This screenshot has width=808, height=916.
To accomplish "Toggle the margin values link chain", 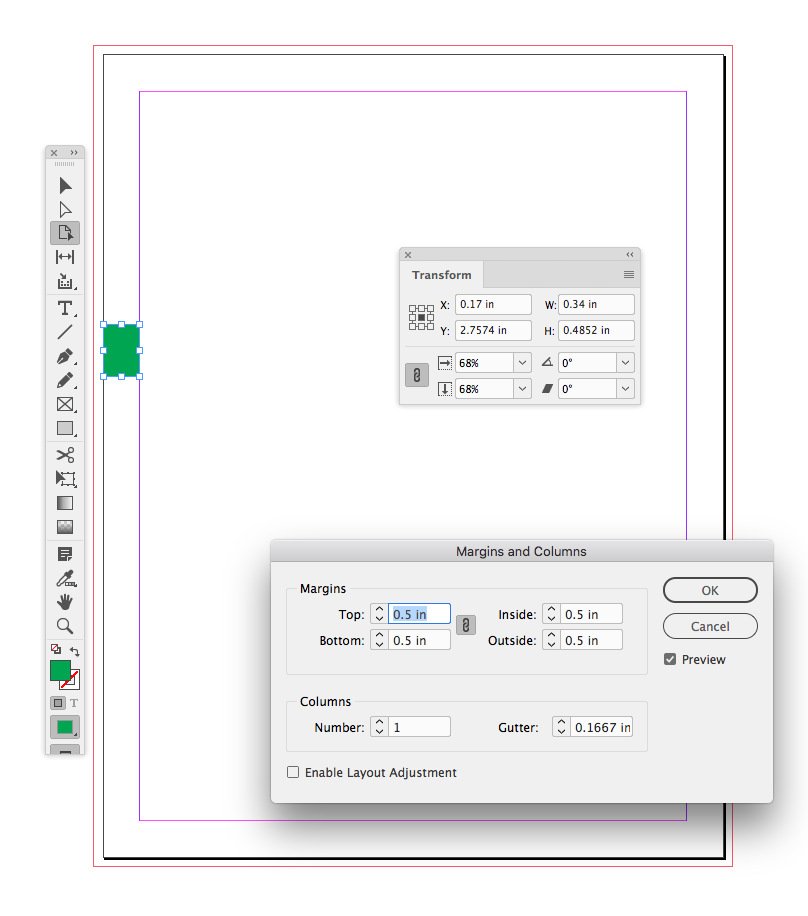I will (465, 625).
